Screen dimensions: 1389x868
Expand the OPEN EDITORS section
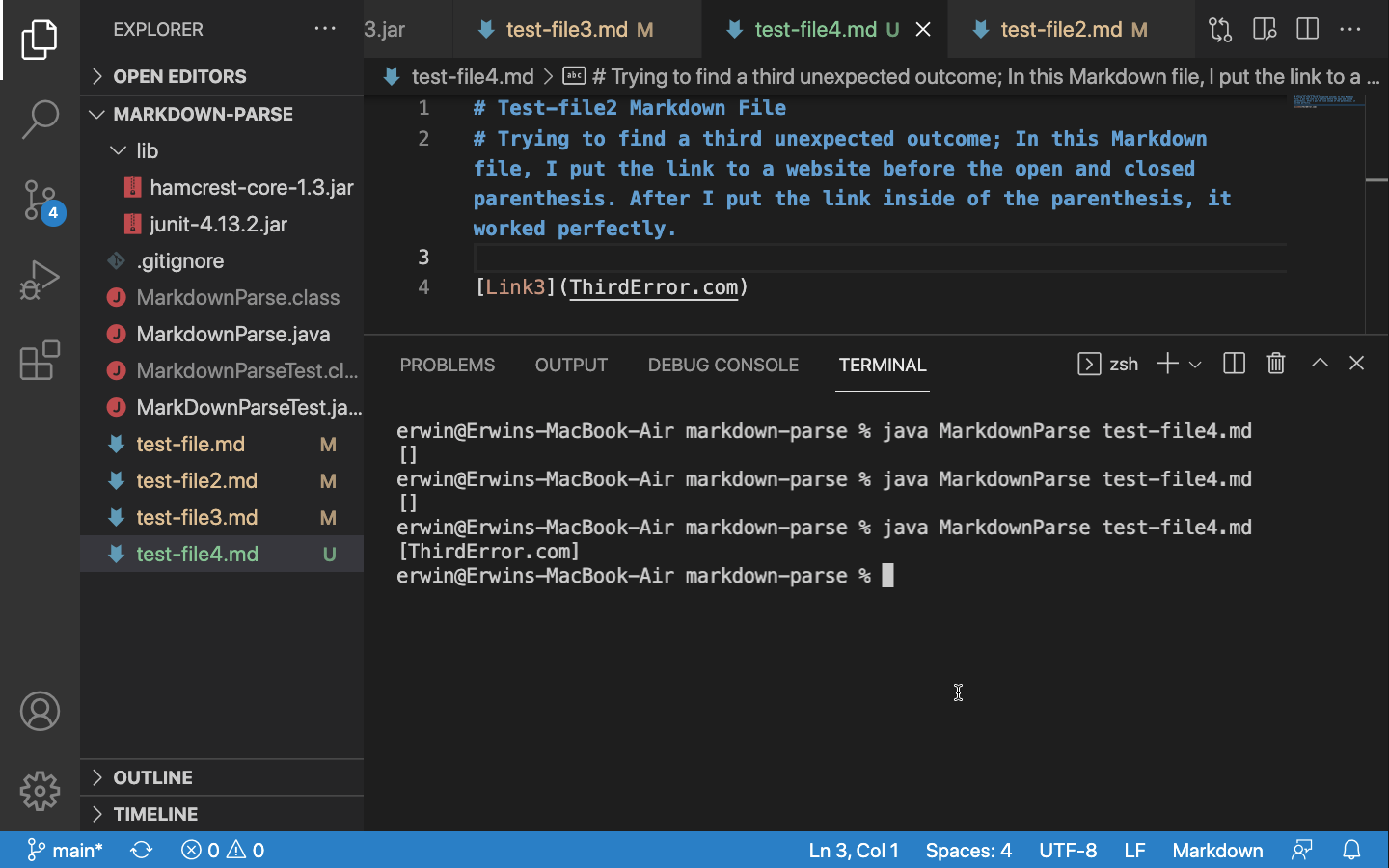click(222, 76)
